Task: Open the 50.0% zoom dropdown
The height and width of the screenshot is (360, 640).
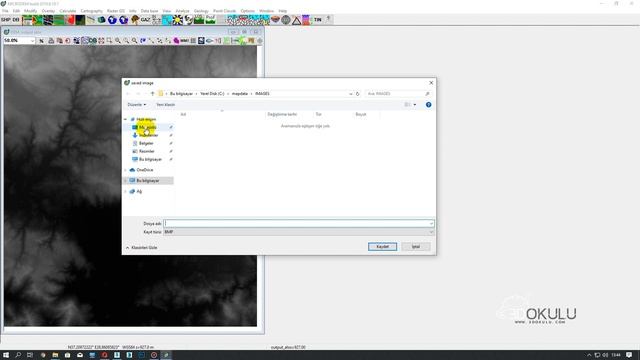Action: tap(32, 41)
